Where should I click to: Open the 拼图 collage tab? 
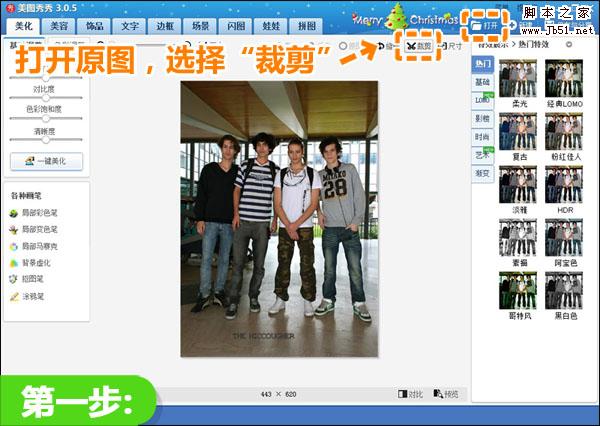[307, 26]
